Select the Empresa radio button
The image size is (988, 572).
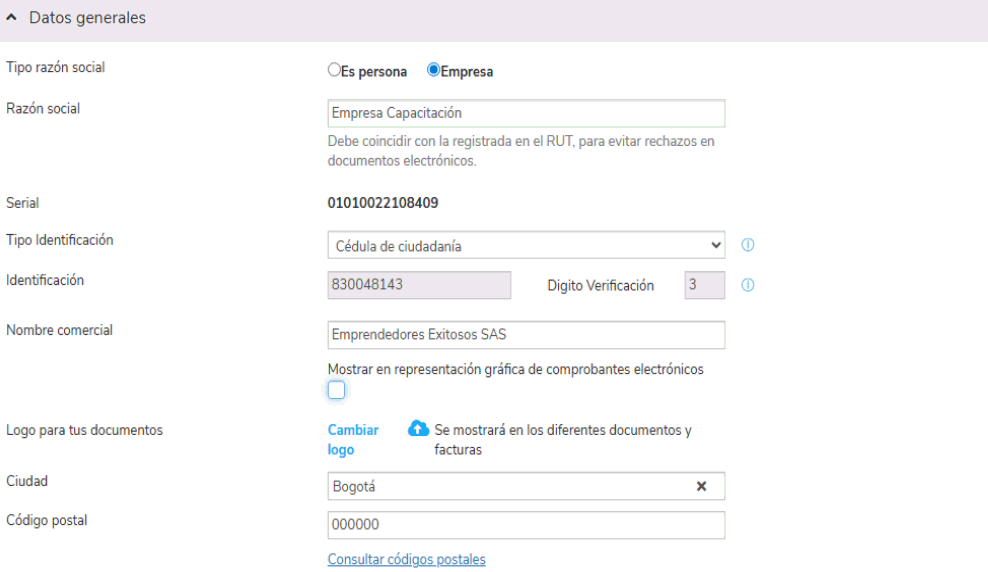[x=433, y=70]
